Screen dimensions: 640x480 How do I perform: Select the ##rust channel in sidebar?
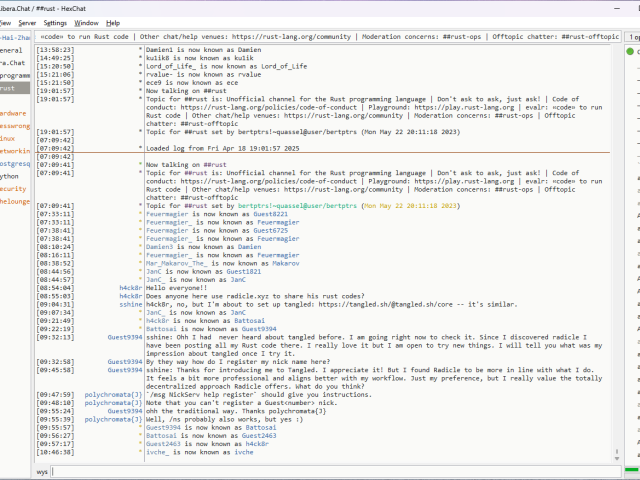(x=10, y=88)
